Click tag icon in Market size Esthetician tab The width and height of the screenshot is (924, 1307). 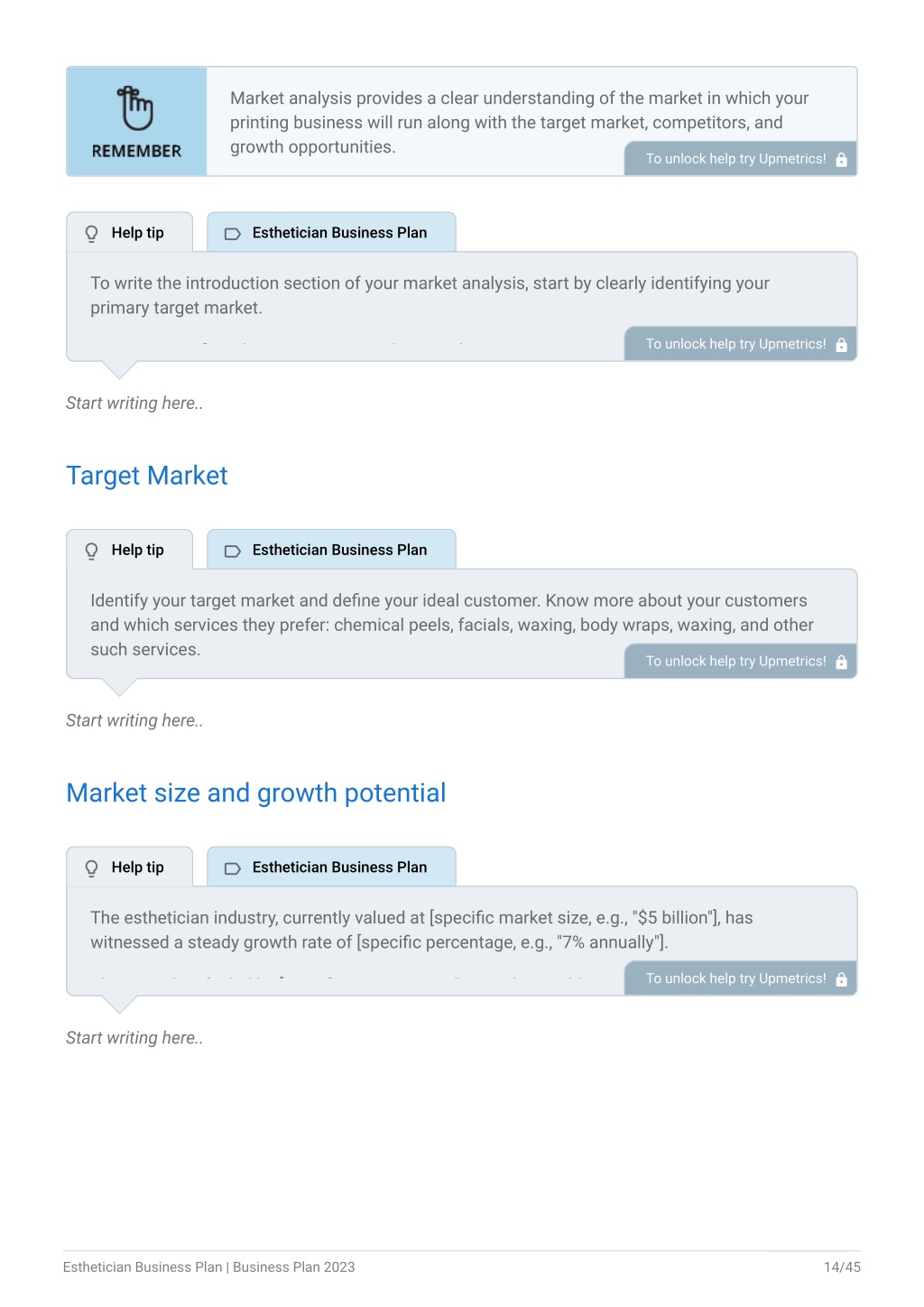[x=232, y=868]
